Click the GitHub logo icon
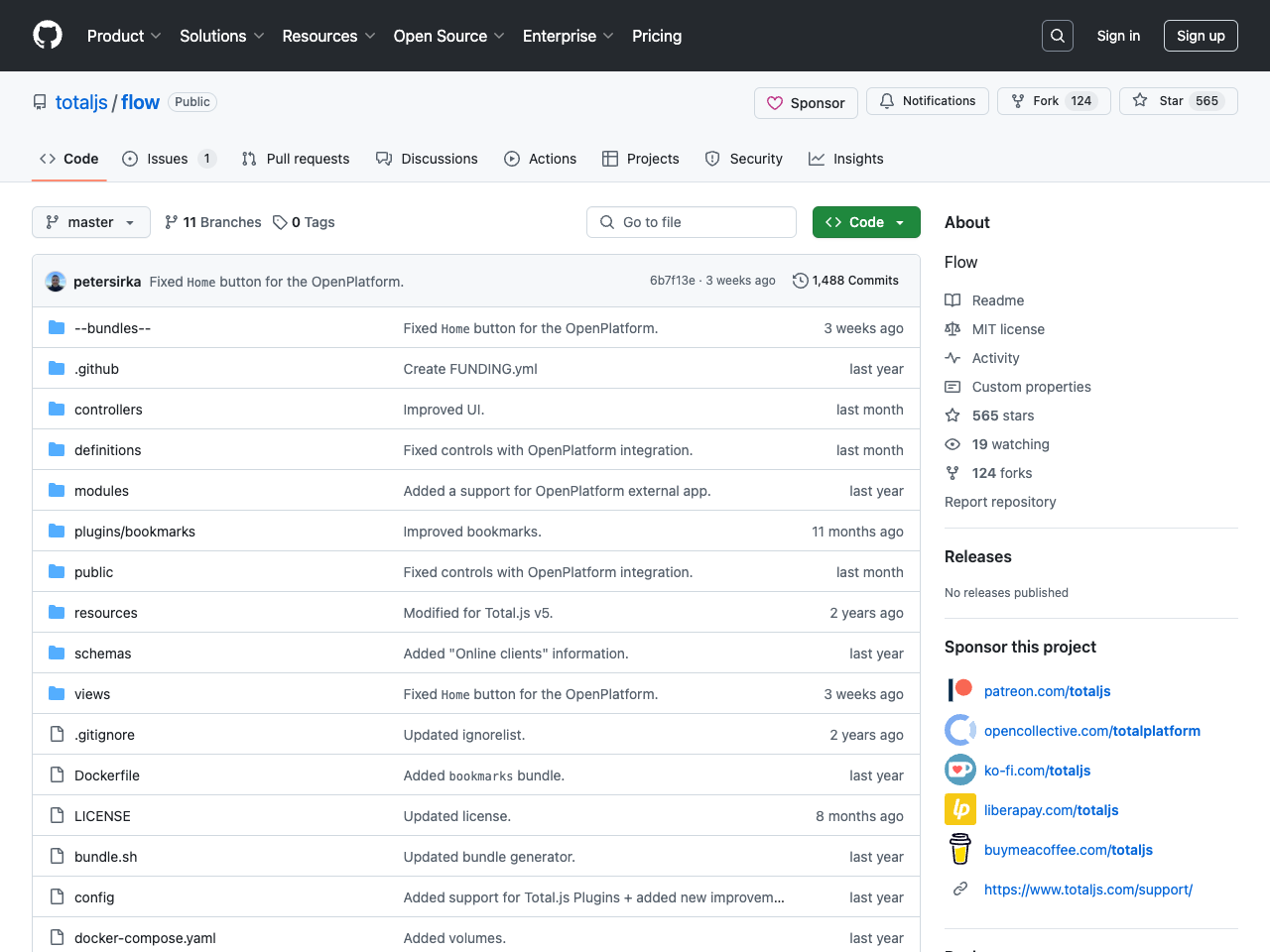This screenshot has height=952, width=1270. 48,36
